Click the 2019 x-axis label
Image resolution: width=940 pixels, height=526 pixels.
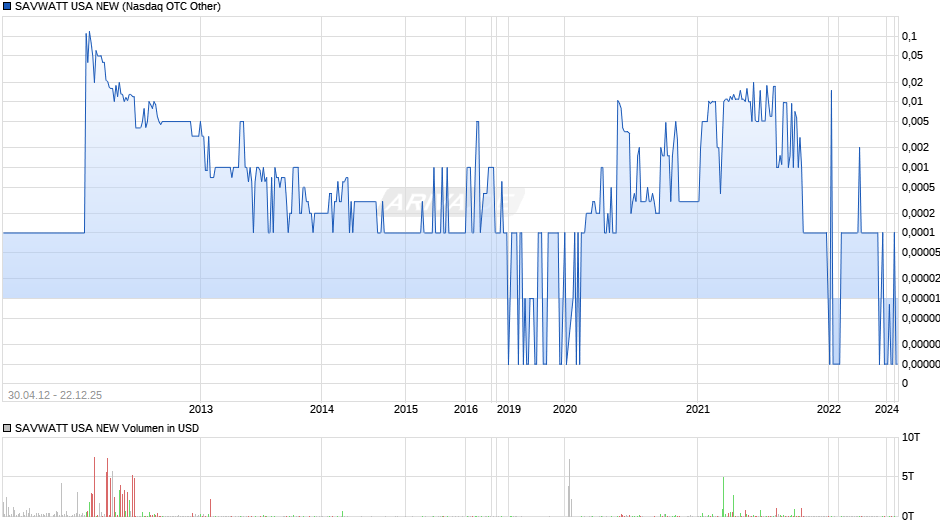(x=509, y=409)
